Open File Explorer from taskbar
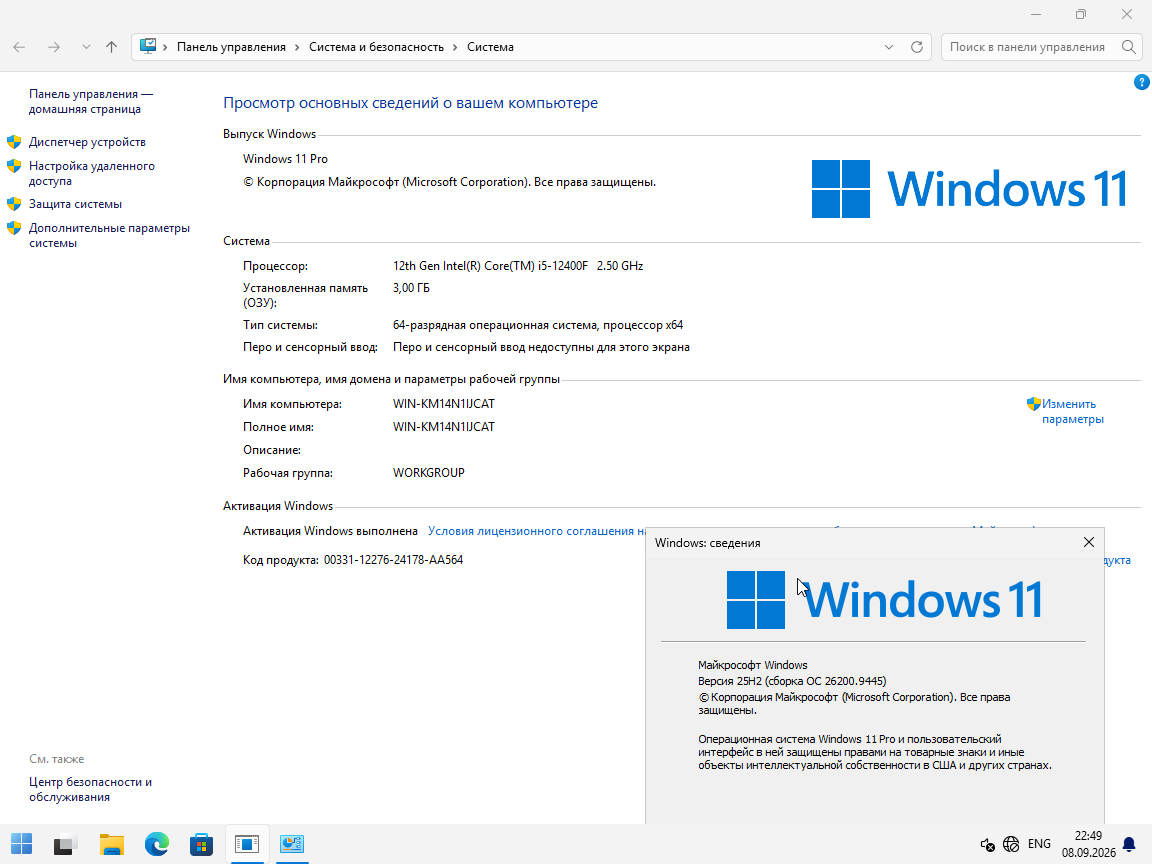This screenshot has width=1152, height=864. 112,844
